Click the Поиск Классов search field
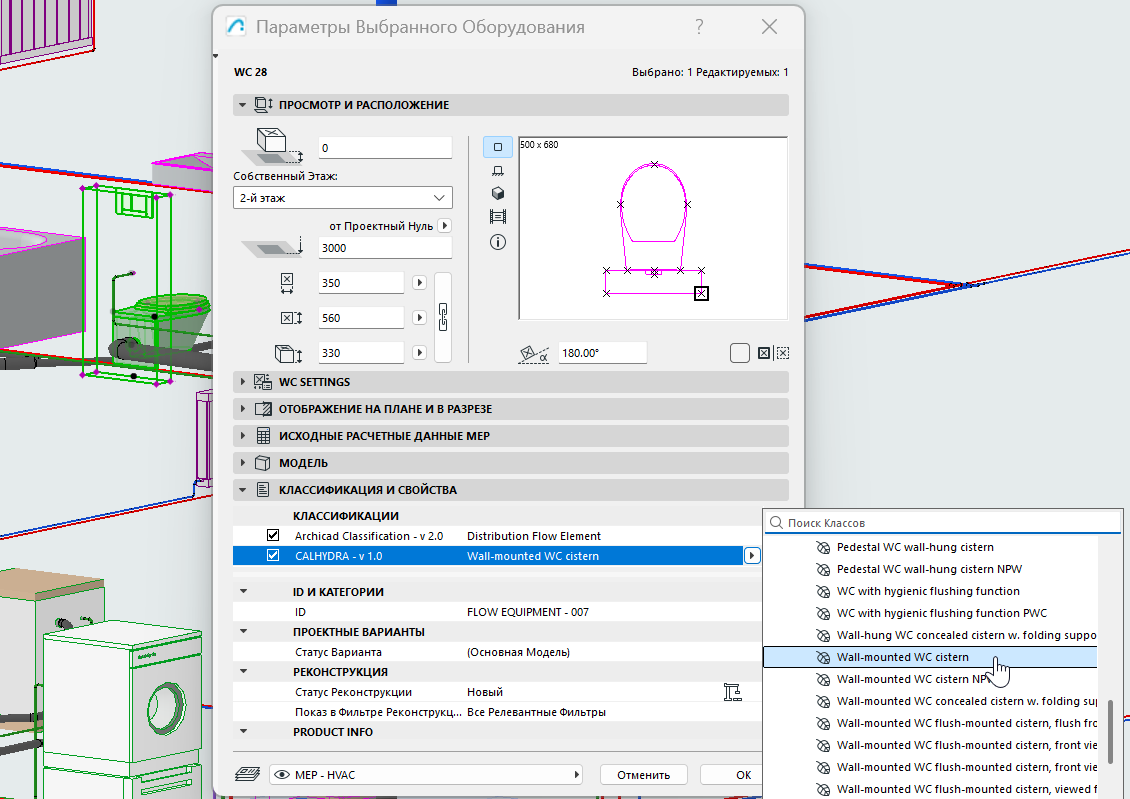The height and width of the screenshot is (799, 1130). (943, 522)
